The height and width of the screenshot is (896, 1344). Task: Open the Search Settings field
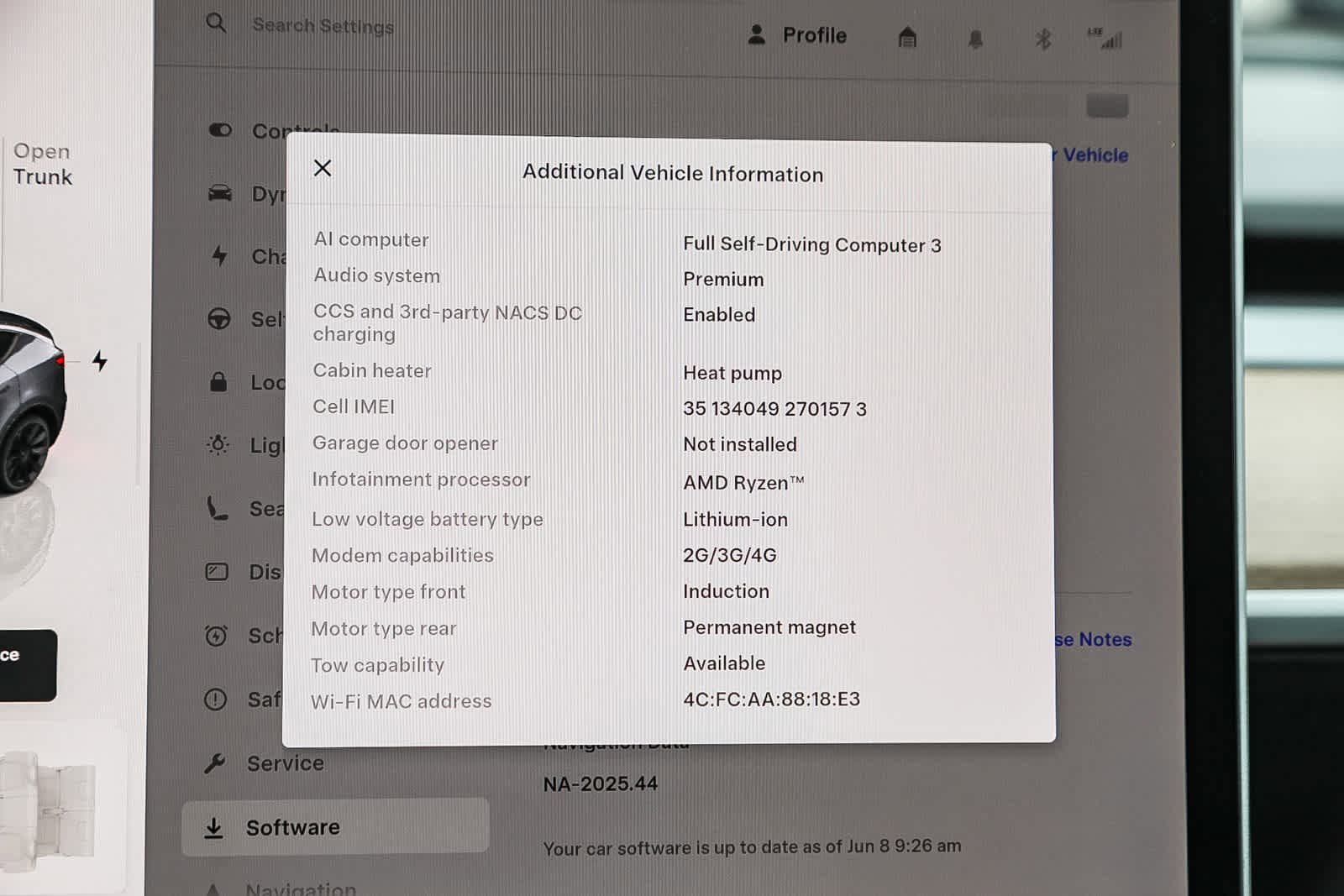pyautogui.click(x=323, y=26)
